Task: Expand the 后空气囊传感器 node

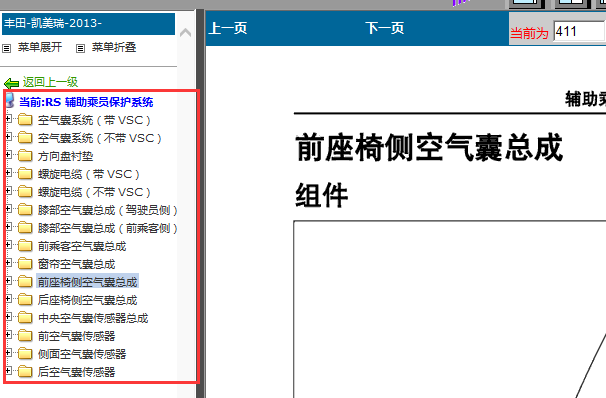Action: pyautogui.click(x=8, y=371)
